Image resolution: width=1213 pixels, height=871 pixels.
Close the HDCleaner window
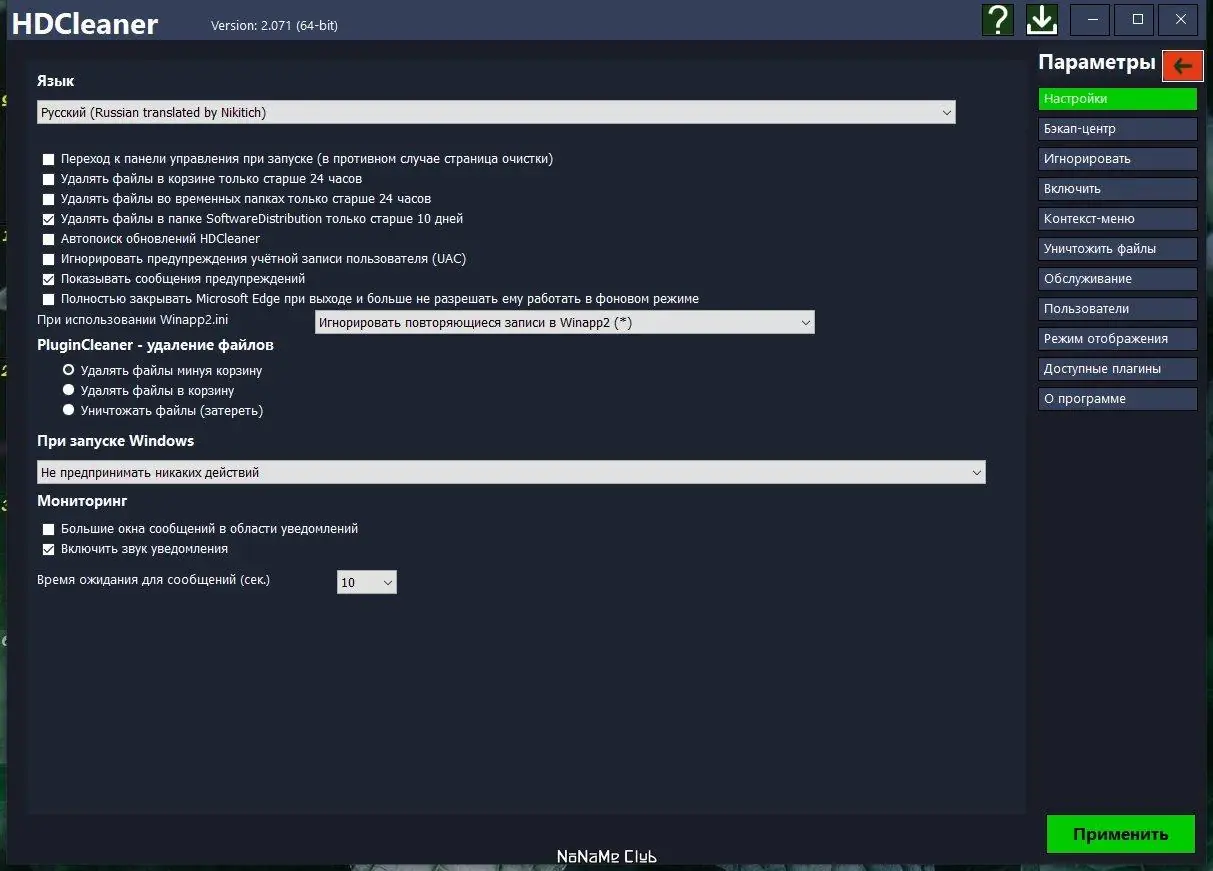[1181, 20]
